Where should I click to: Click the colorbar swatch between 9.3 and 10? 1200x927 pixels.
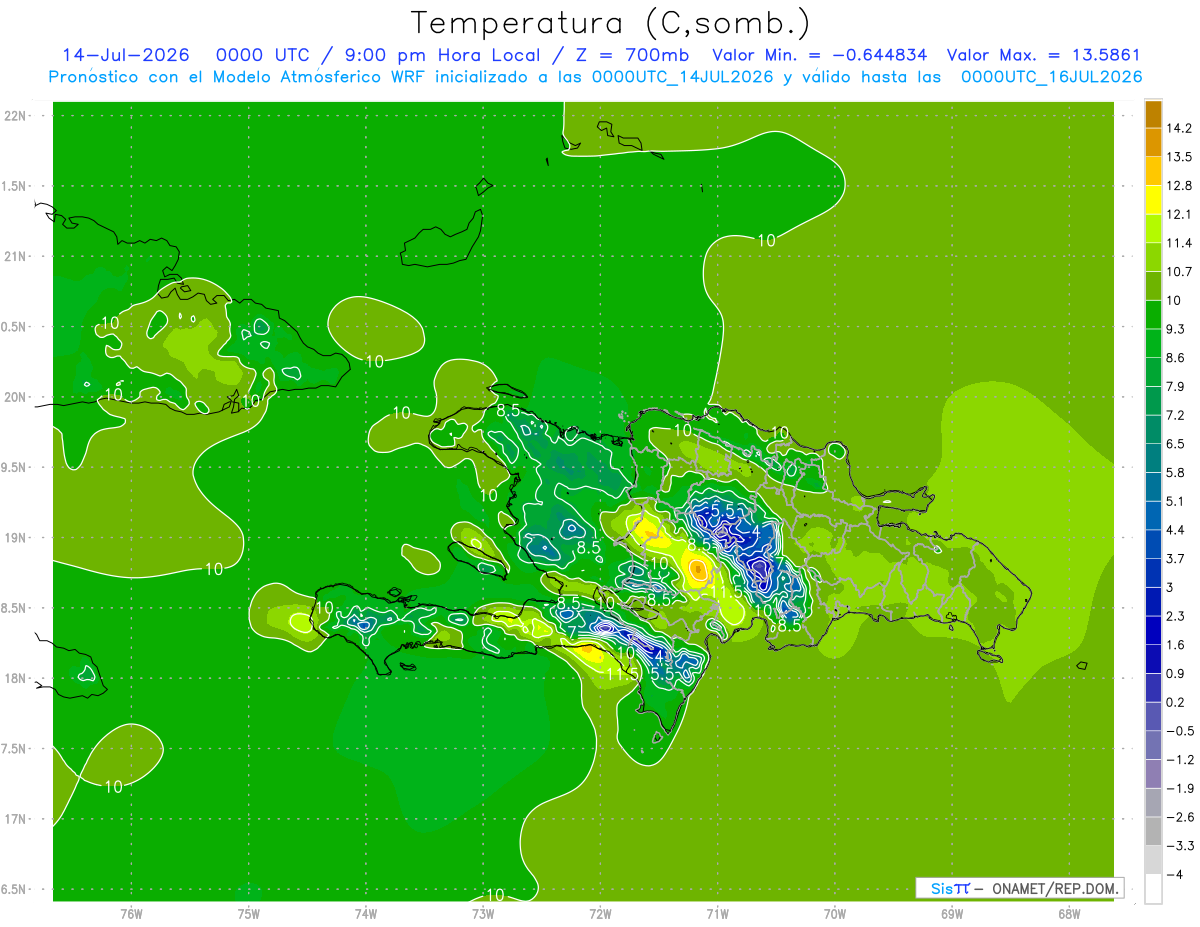pos(1153,315)
